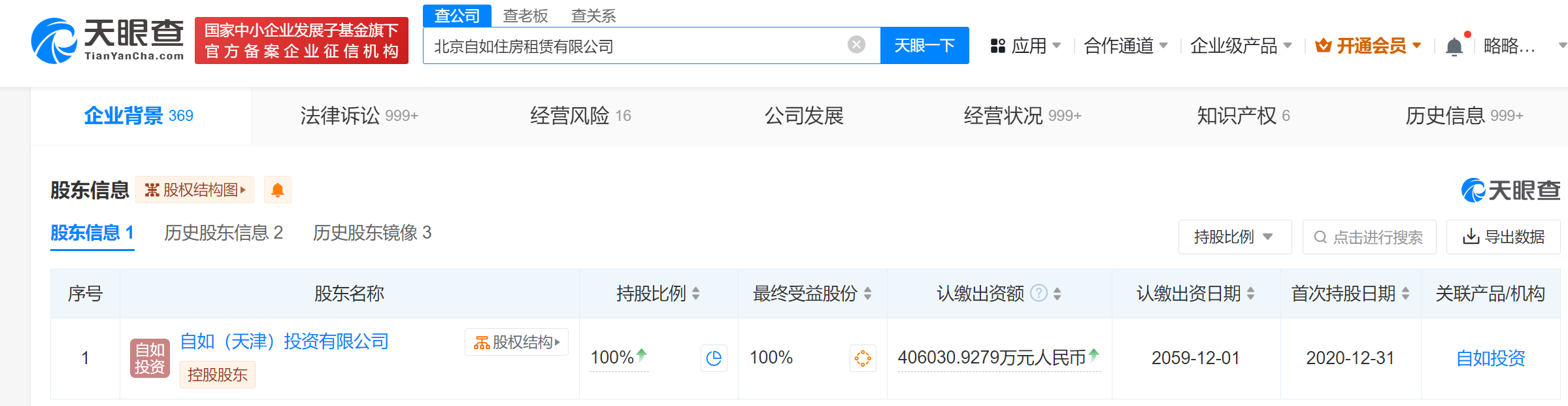This screenshot has width=1568, height=406.
Task: Select the 知识产权 6 tab
Action: [1243, 116]
